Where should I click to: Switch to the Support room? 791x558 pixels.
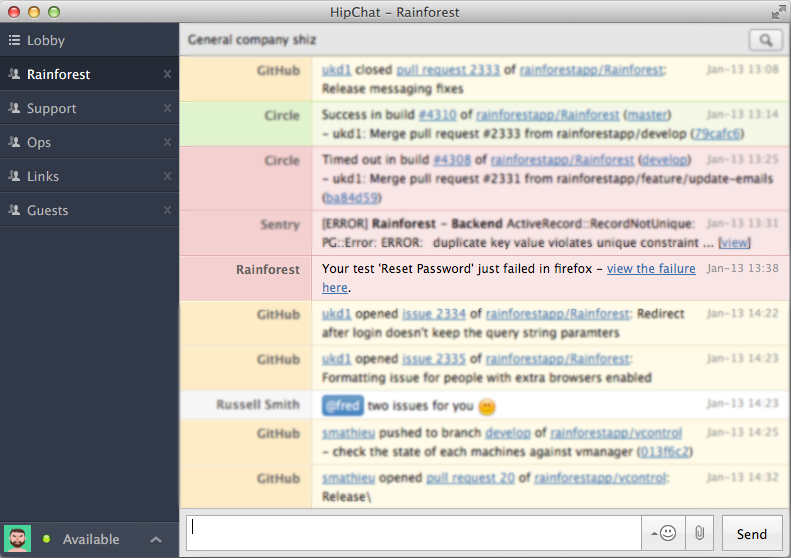(89, 108)
